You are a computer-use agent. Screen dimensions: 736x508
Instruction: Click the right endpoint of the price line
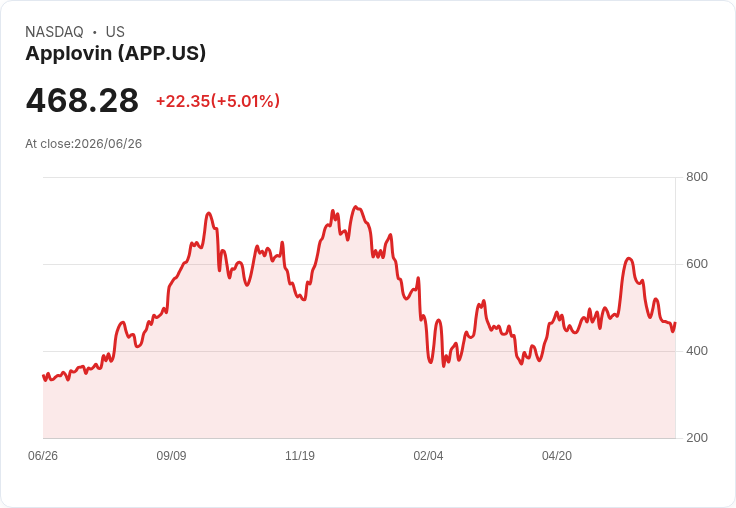675,323
